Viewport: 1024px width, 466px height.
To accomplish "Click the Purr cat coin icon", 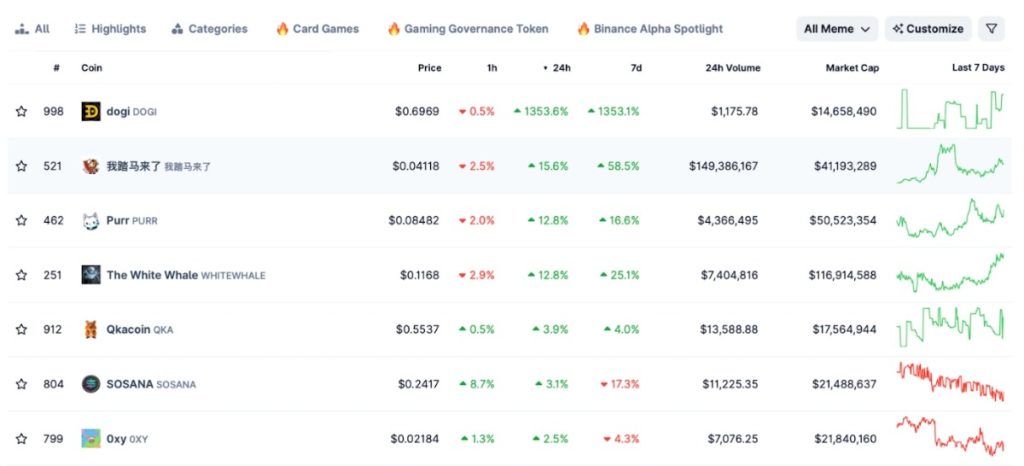I will (91, 220).
